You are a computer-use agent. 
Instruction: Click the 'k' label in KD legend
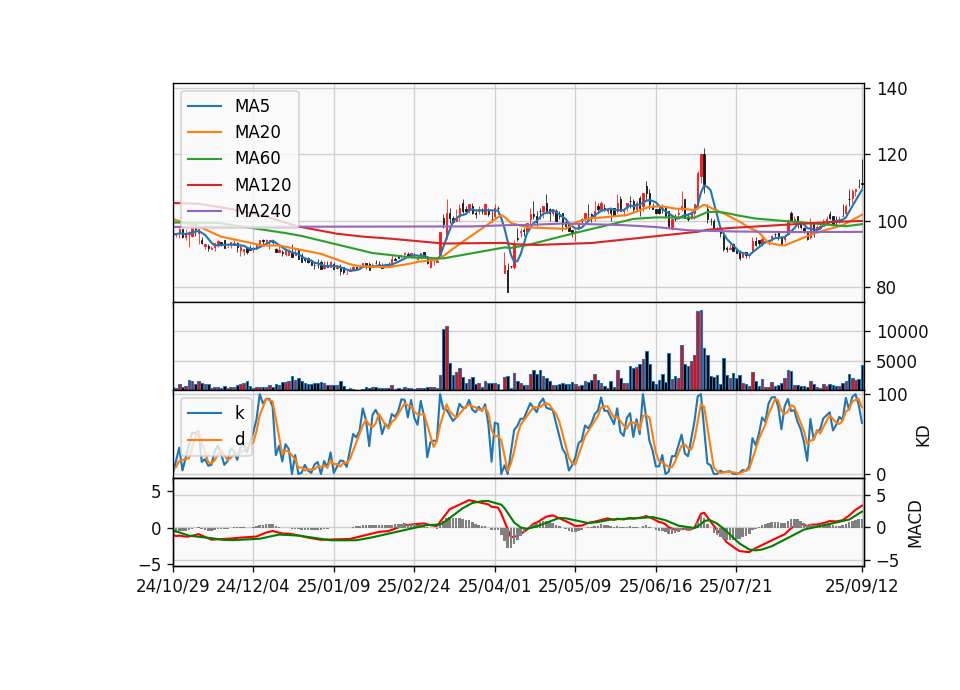239,413
